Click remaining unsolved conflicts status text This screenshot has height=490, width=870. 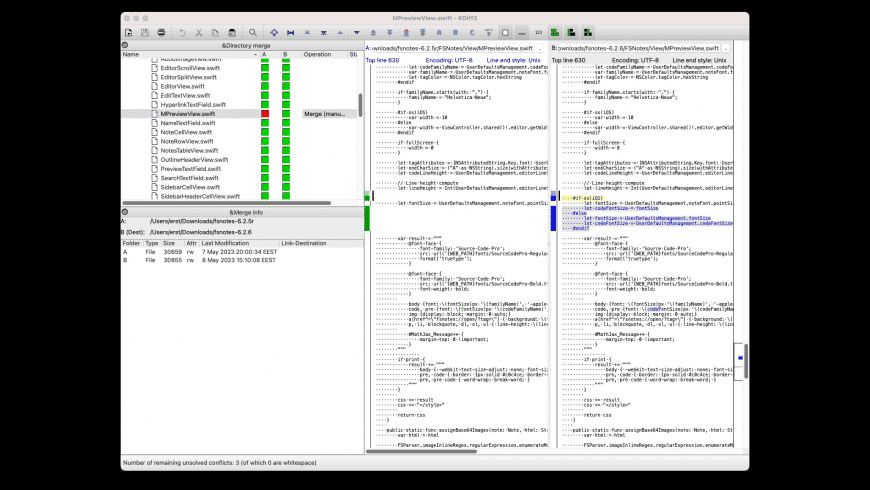[220, 462]
